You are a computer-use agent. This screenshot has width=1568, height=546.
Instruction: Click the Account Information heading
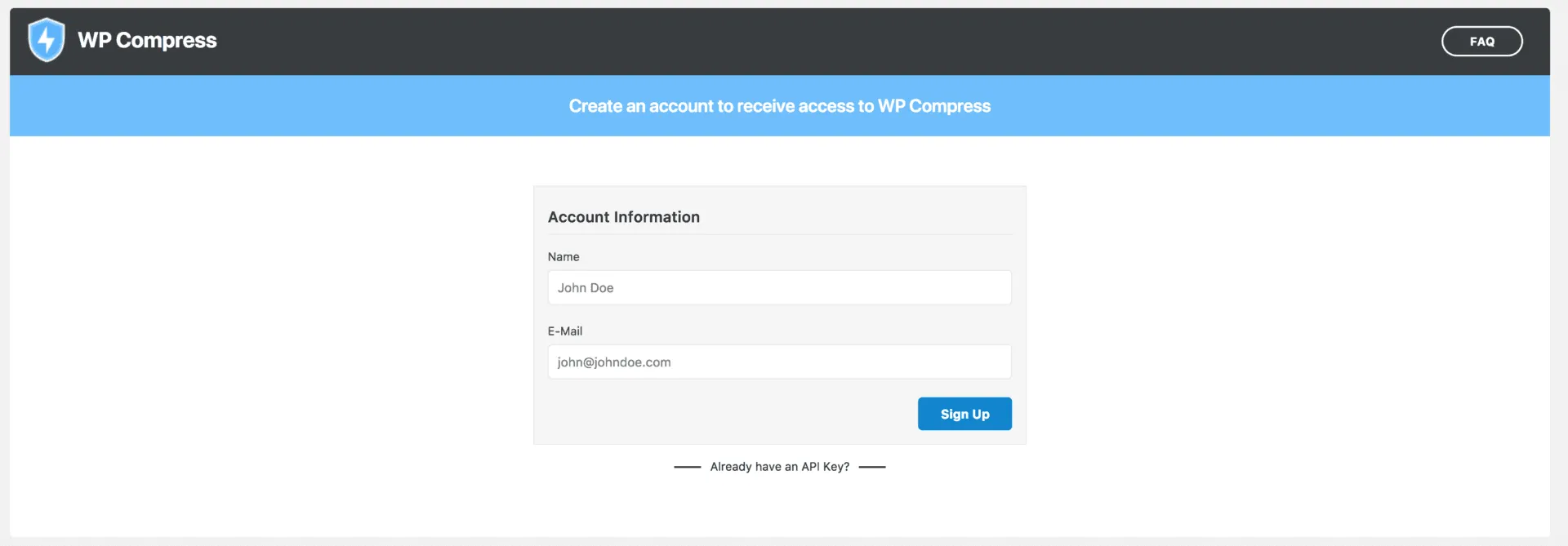pyautogui.click(x=624, y=217)
